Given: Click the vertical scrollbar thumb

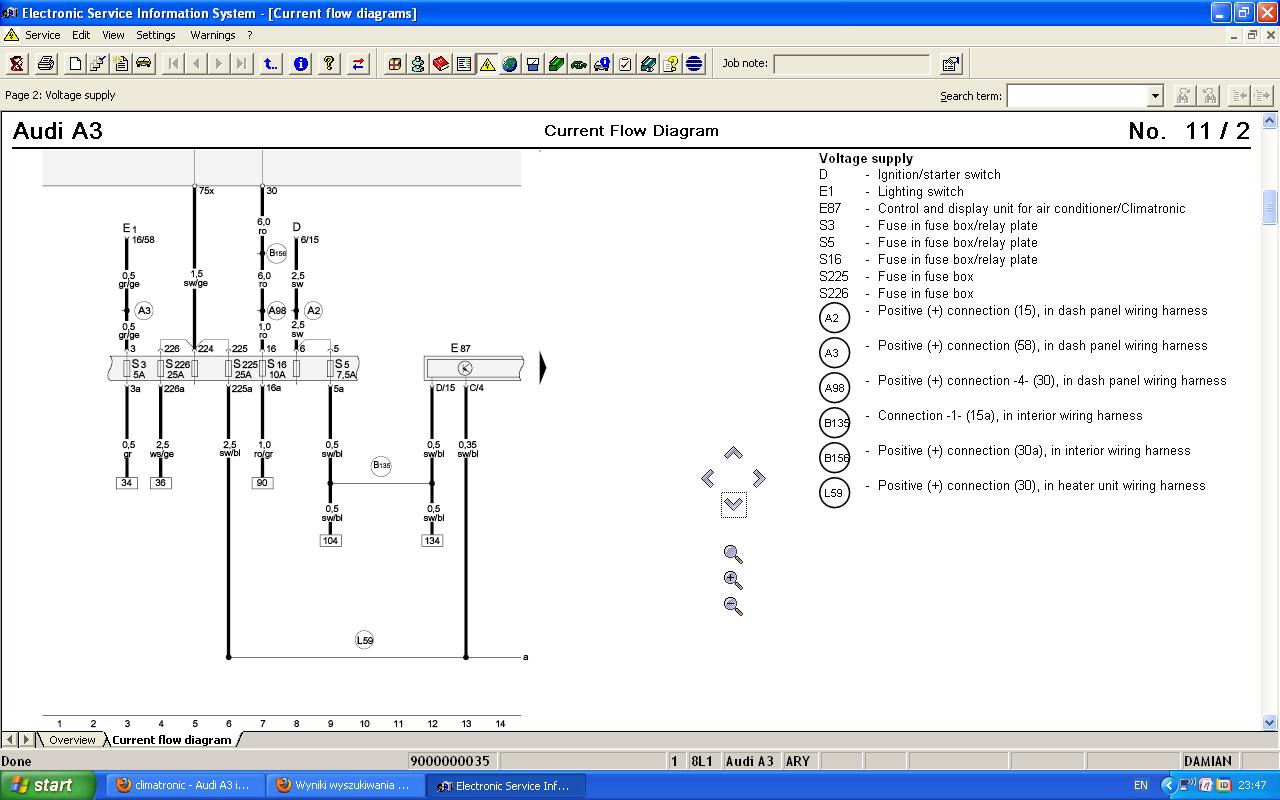Looking at the screenshot, I should 1270,207.
